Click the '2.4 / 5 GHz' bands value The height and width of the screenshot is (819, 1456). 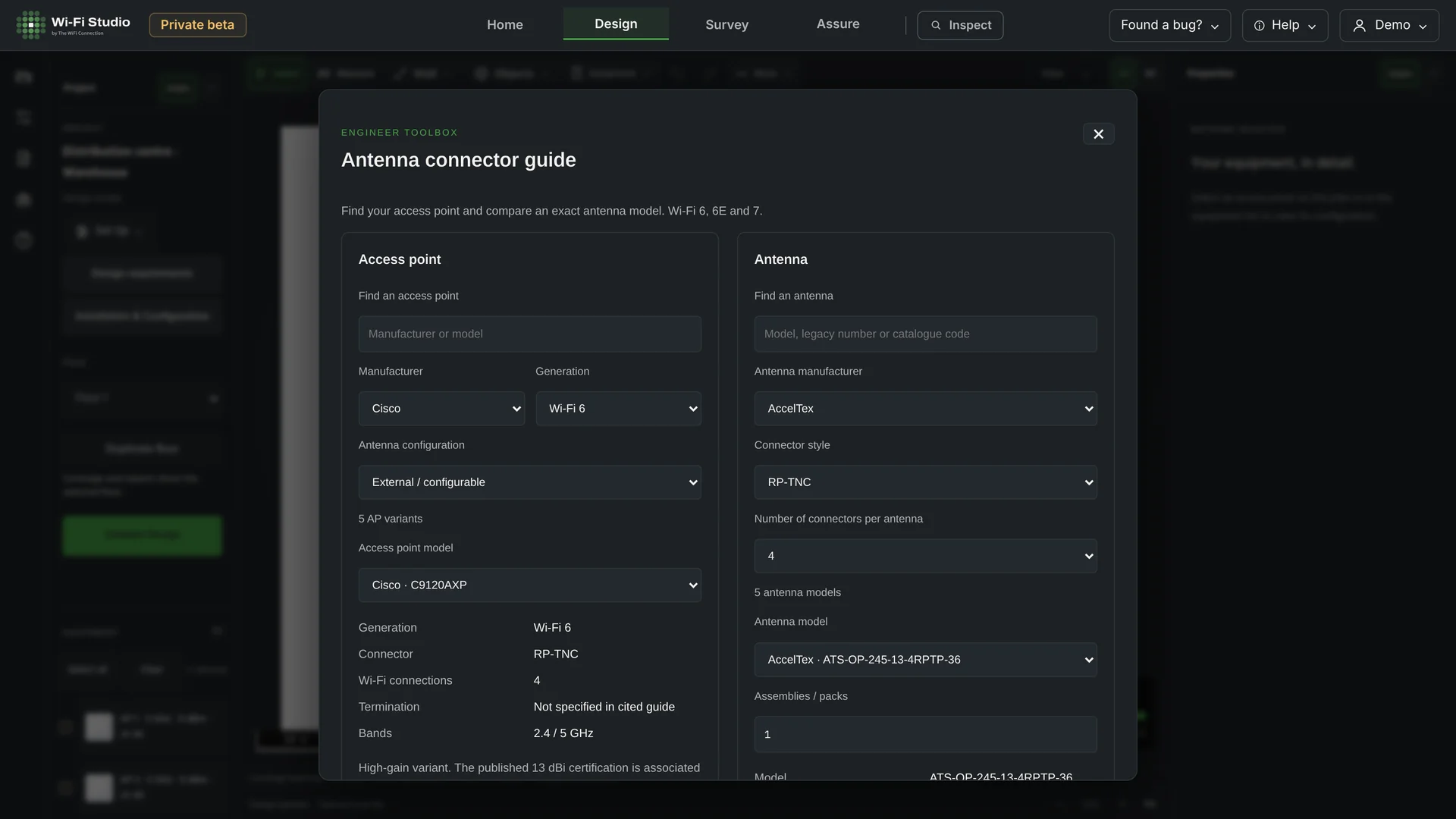coord(563,733)
